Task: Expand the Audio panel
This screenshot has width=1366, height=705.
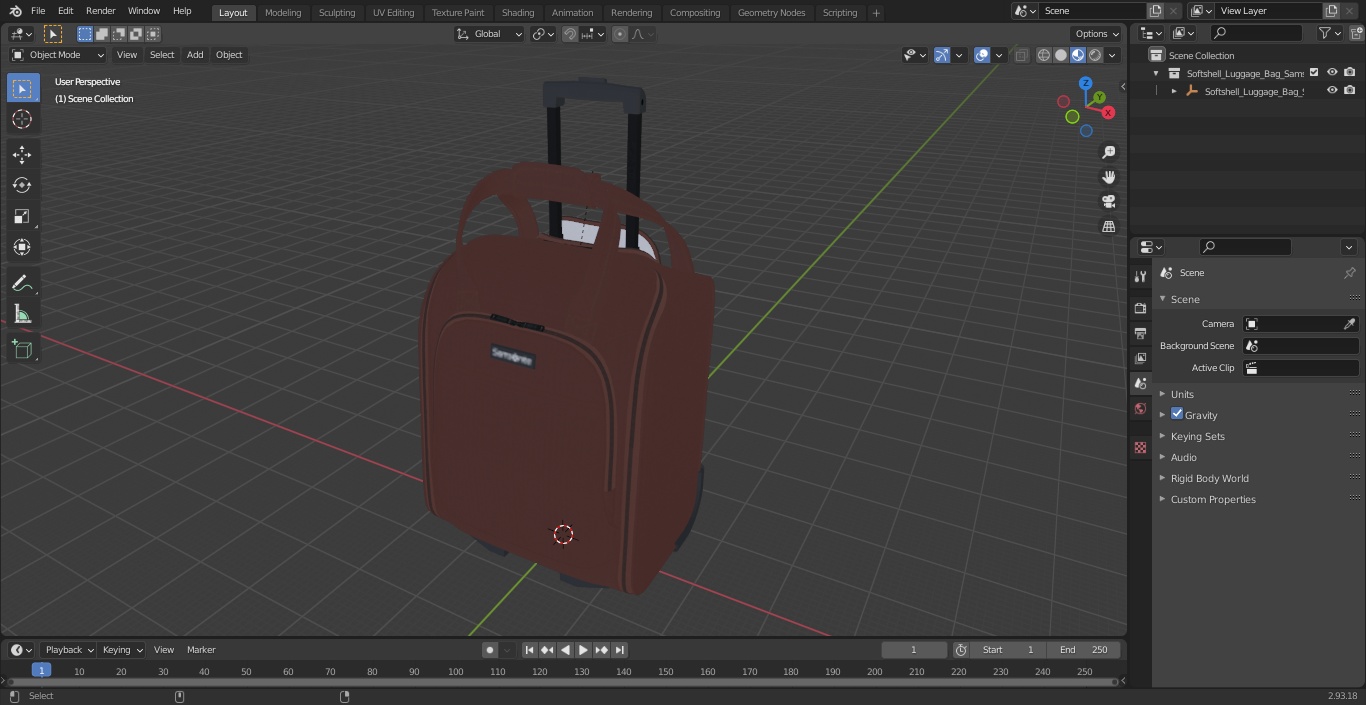Action: [x=1184, y=457]
